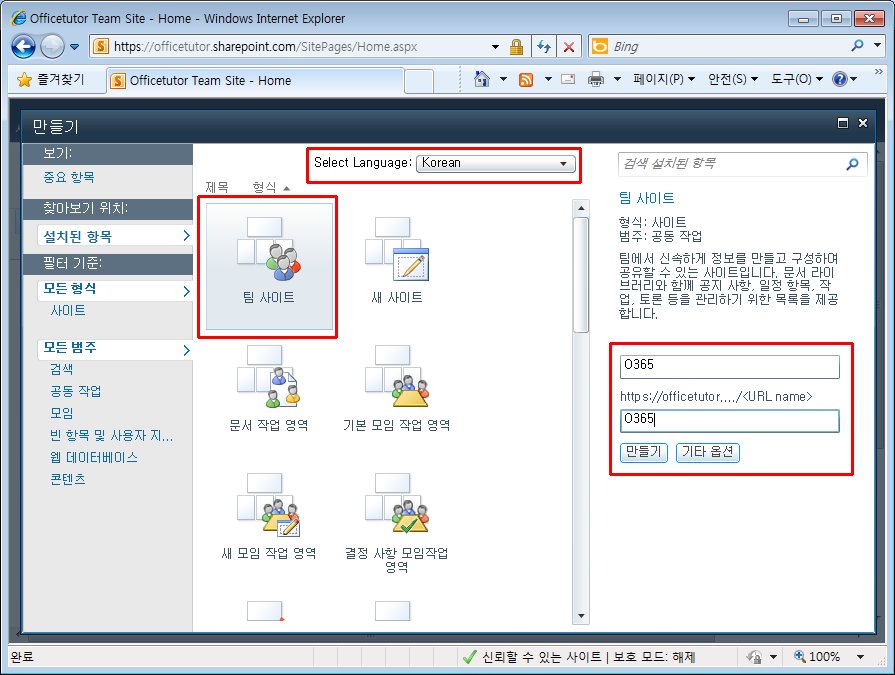
Task: Click the Bing search input box
Action: (x=728, y=46)
